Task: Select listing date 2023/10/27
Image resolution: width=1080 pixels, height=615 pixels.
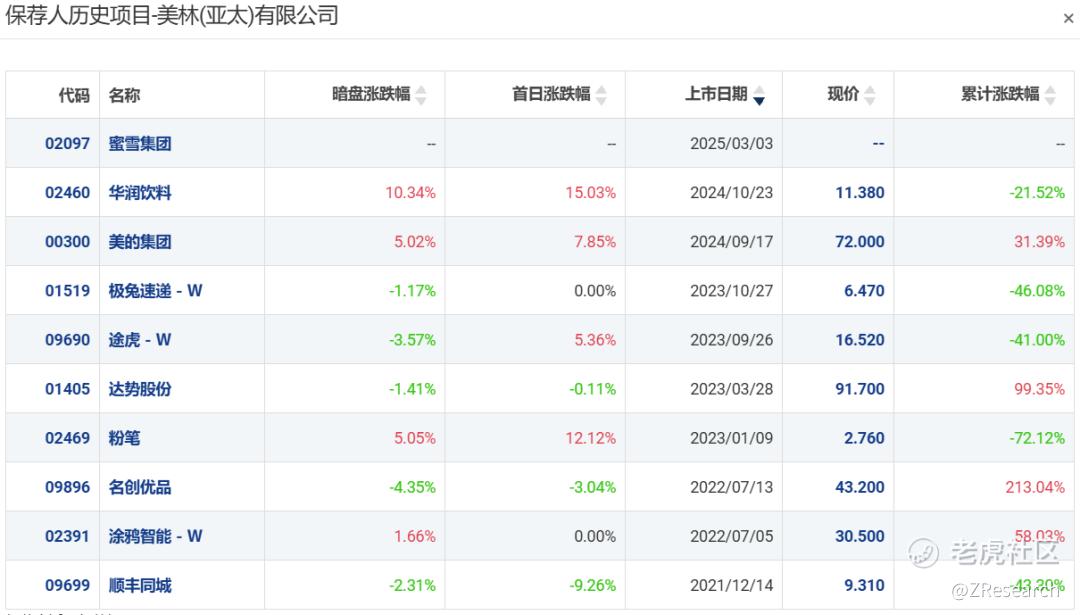Action: pos(731,291)
